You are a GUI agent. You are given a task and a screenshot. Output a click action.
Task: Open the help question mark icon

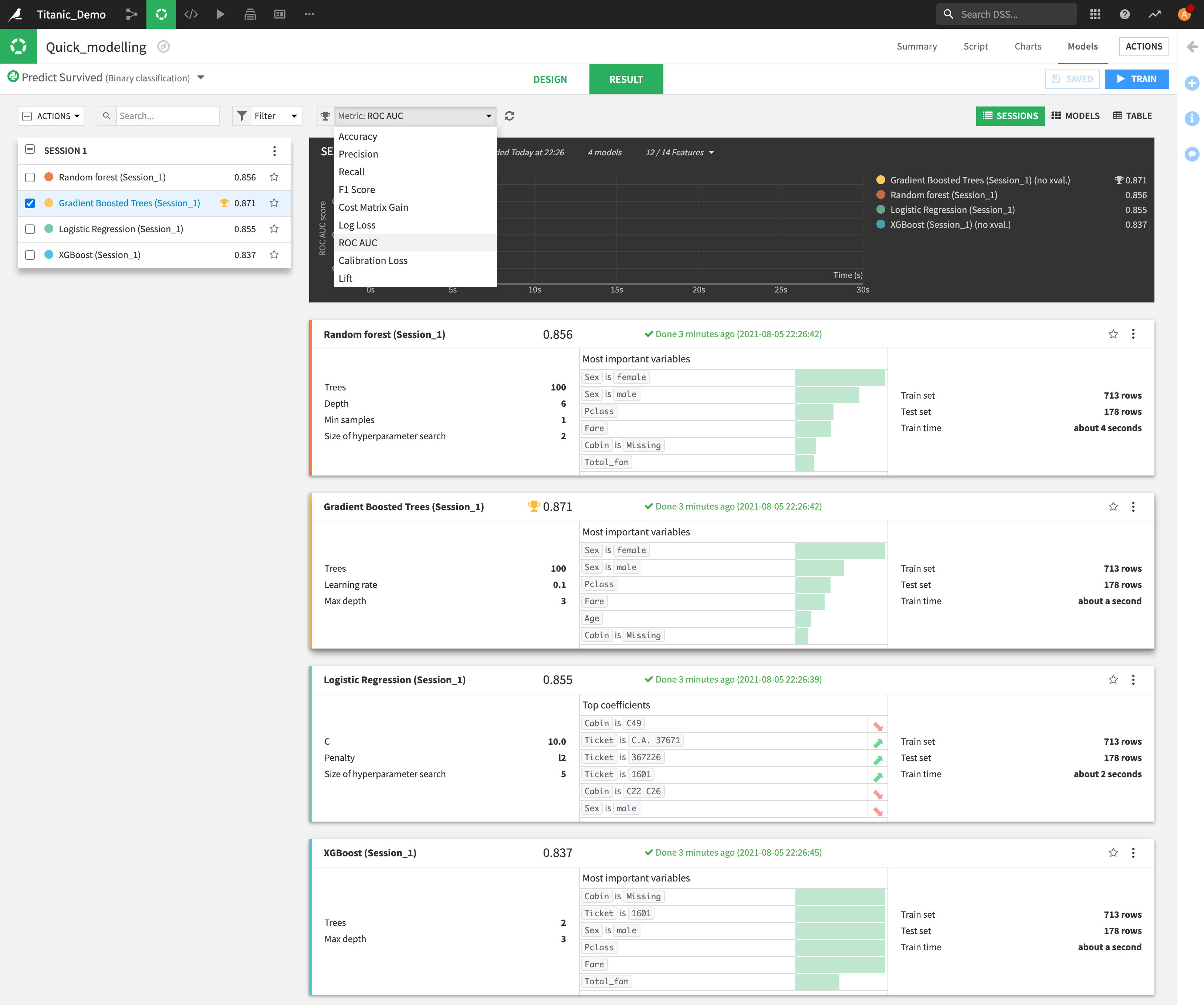(x=1124, y=14)
